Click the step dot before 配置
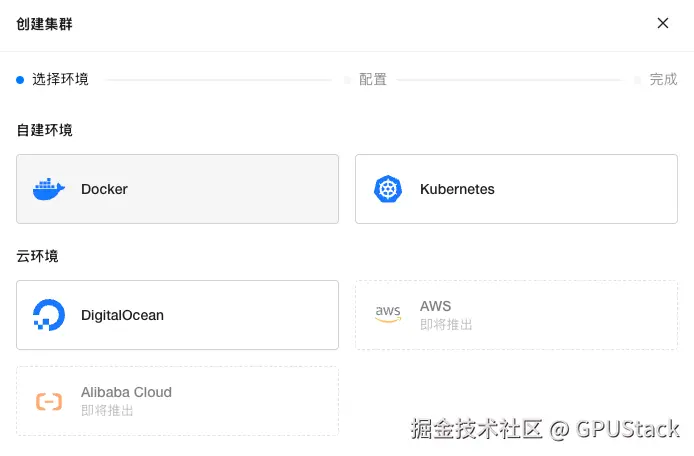Viewport: 694px width, 456px height. tap(347, 80)
